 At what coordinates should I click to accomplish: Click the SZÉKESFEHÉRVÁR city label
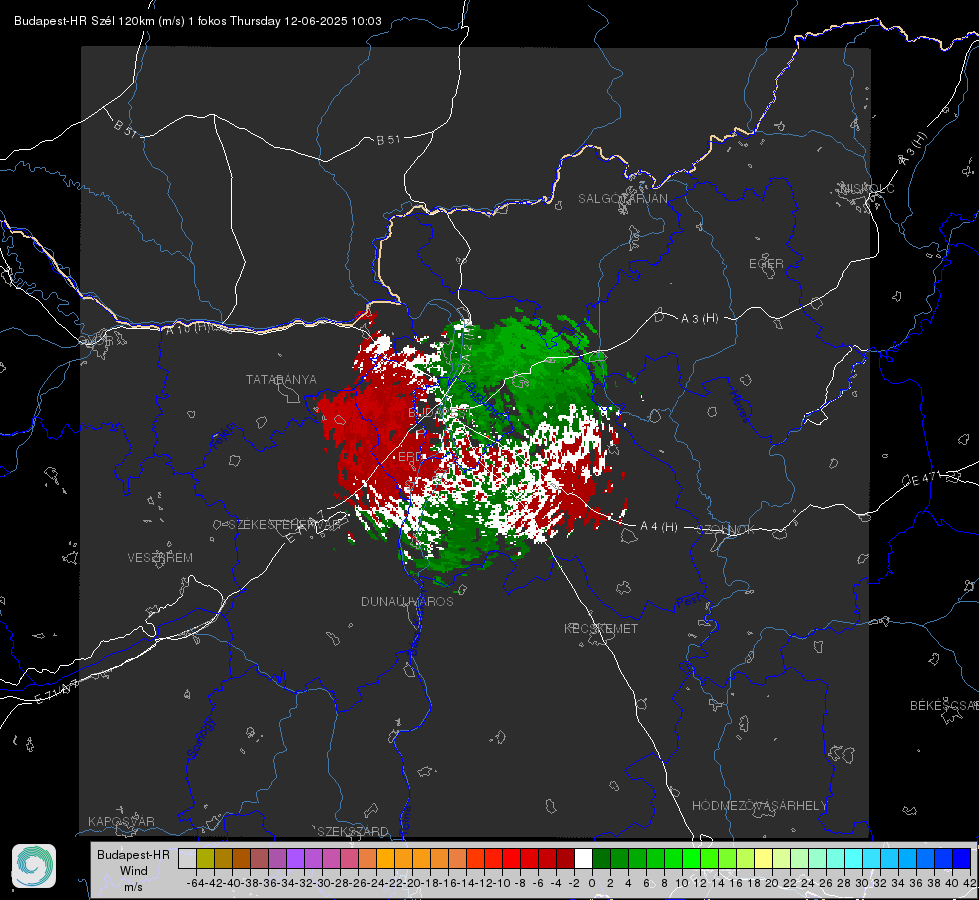point(285,524)
